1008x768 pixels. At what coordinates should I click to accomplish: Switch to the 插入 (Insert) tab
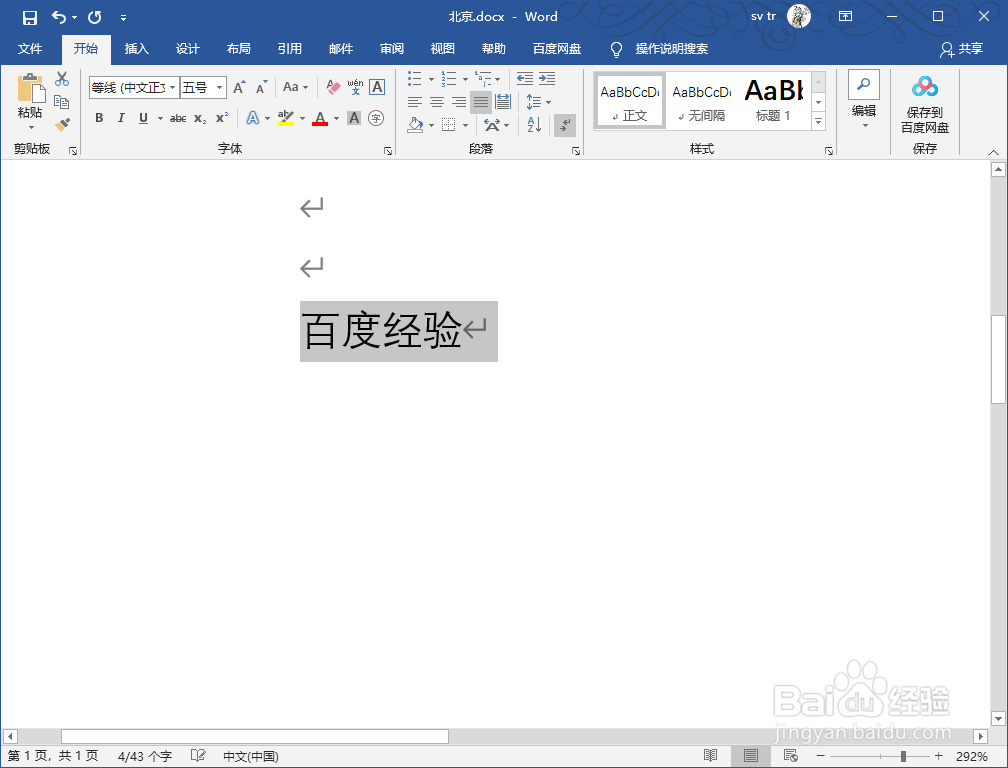[136, 49]
